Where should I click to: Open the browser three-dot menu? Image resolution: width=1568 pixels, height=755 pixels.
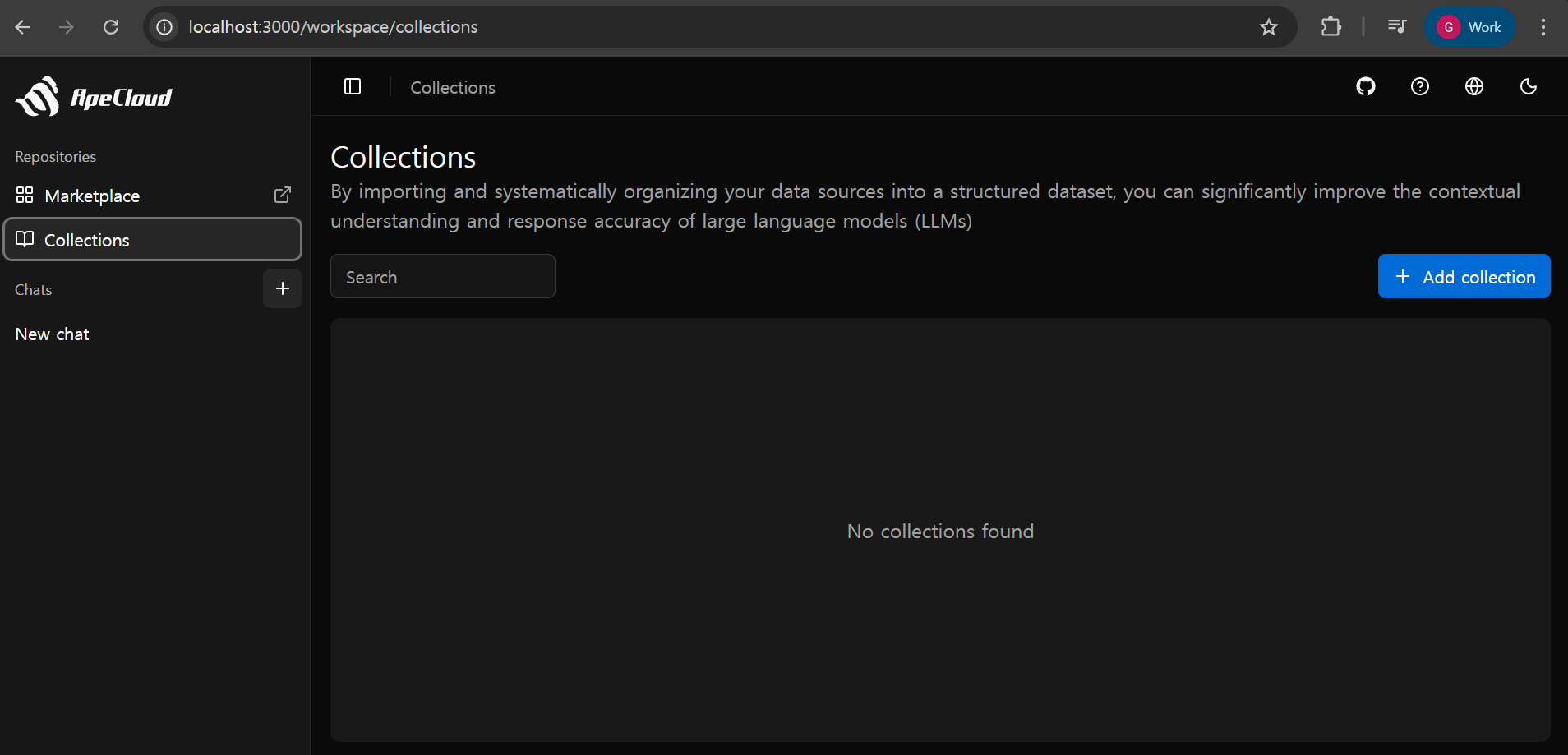[1543, 27]
